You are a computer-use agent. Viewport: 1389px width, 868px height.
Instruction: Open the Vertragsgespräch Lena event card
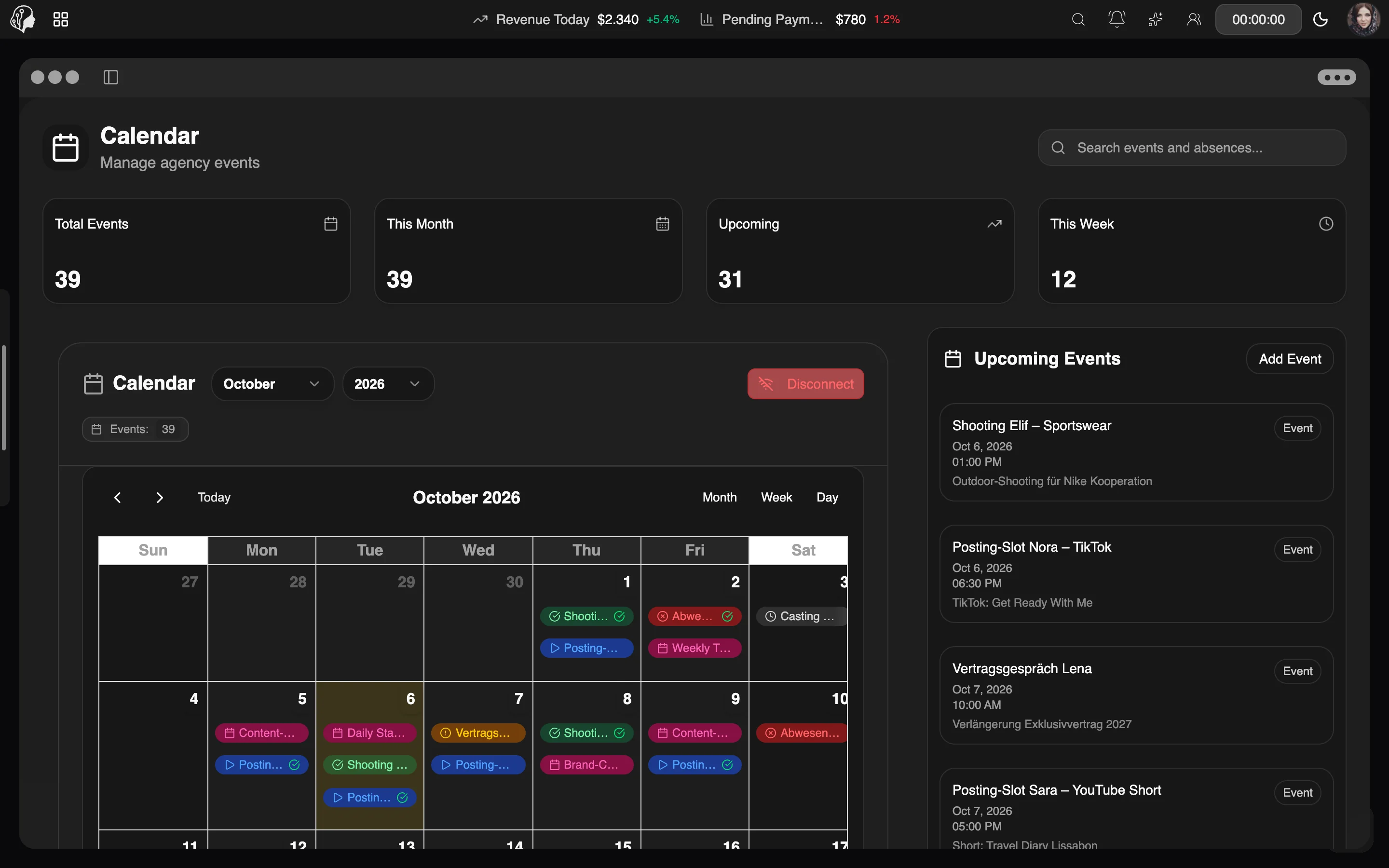1136,695
